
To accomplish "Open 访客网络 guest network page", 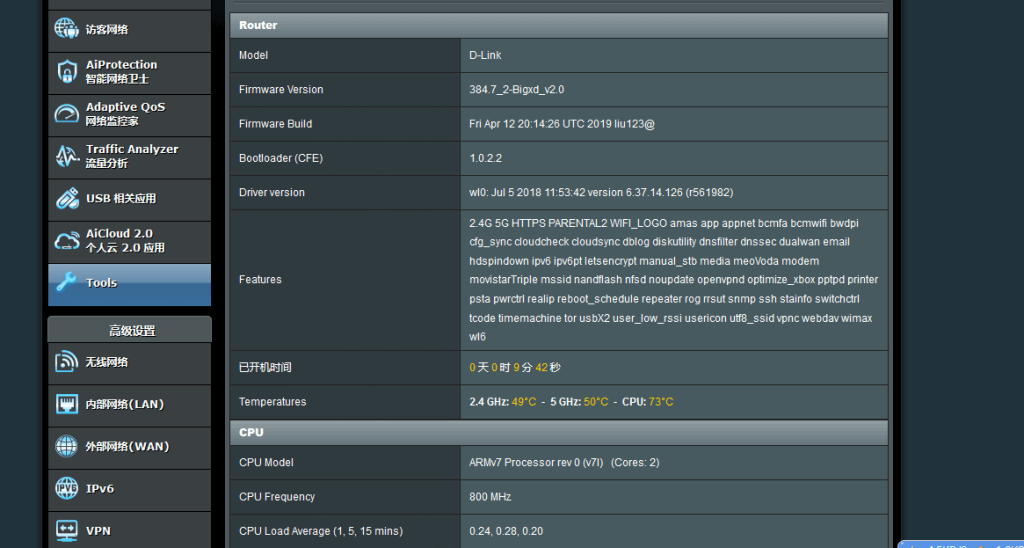I will click(129, 30).
